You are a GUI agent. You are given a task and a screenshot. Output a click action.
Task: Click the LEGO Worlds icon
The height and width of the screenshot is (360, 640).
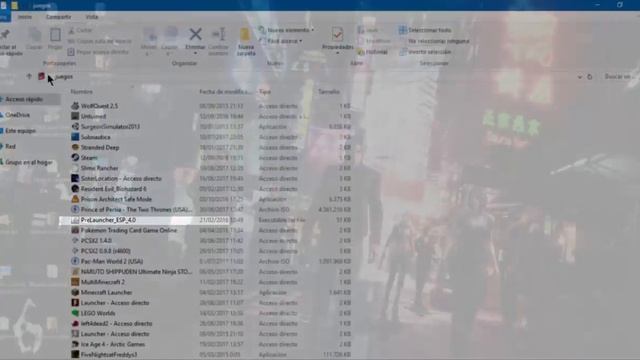(75, 313)
